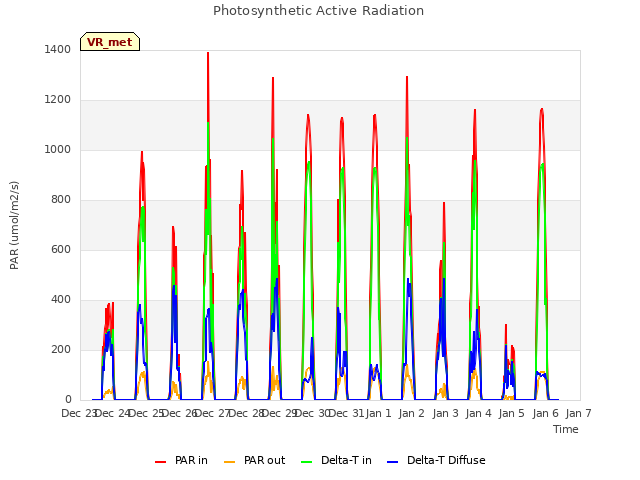Click the Dec 25 red peak near 1000
This screenshot has width=640, height=480.
click(142, 153)
